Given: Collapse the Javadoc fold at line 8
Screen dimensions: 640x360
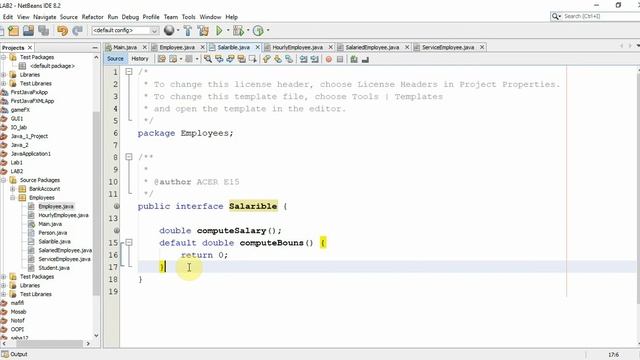Looking at the screenshot, I should (129, 157).
